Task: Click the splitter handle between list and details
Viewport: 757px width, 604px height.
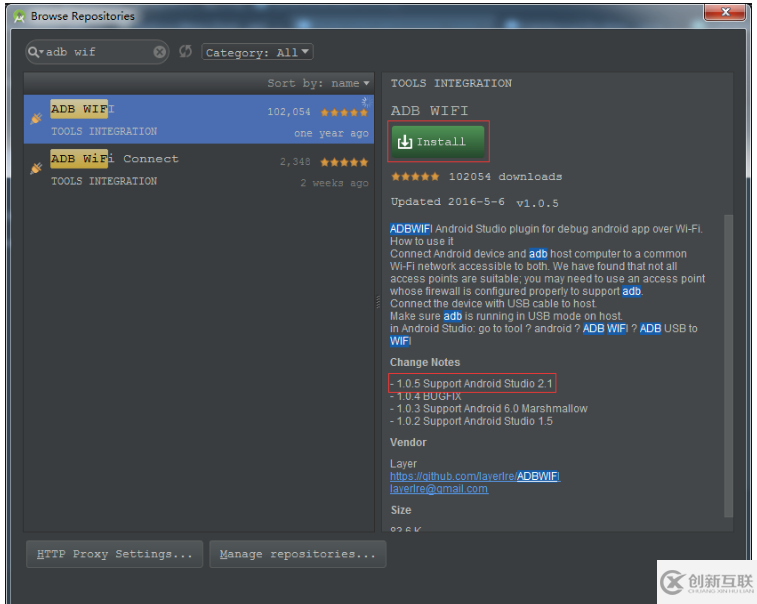Action: (378, 303)
